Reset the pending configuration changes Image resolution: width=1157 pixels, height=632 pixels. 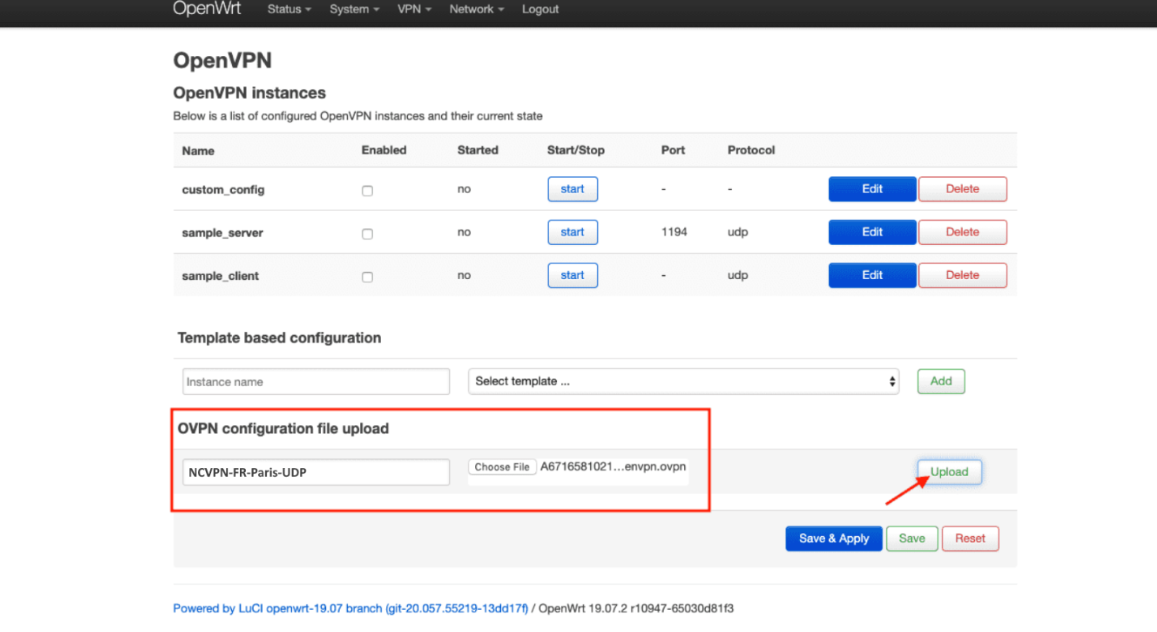969,538
